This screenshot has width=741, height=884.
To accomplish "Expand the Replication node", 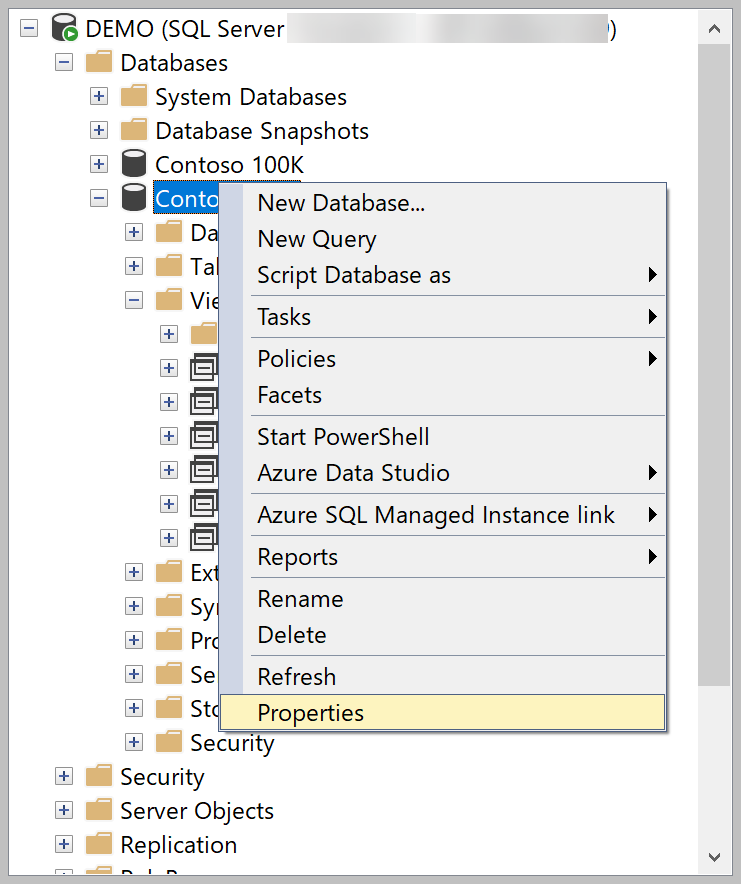I will [x=64, y=844].
